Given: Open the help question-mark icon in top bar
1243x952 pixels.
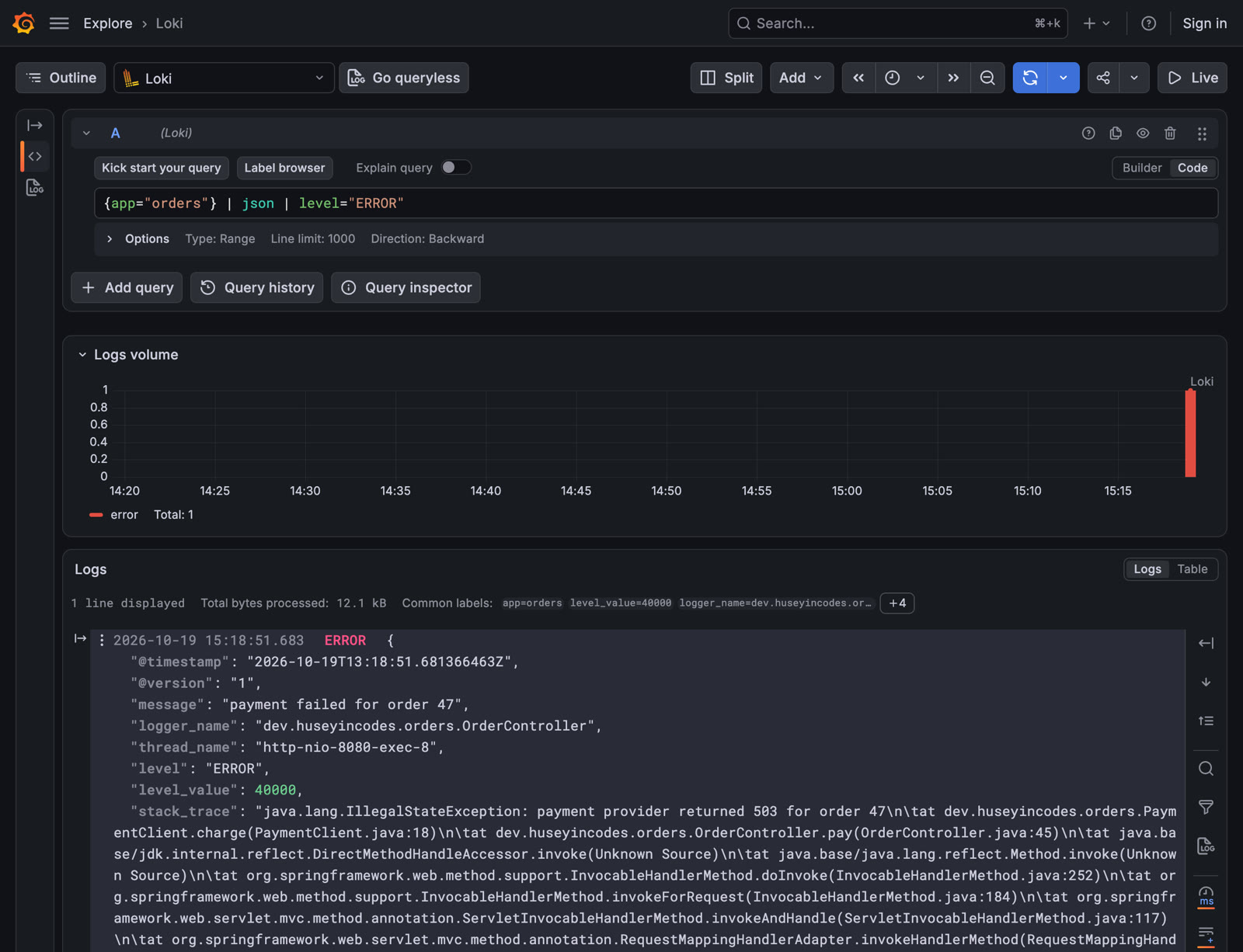Looking at the screenshot, I should [1148, 23].
